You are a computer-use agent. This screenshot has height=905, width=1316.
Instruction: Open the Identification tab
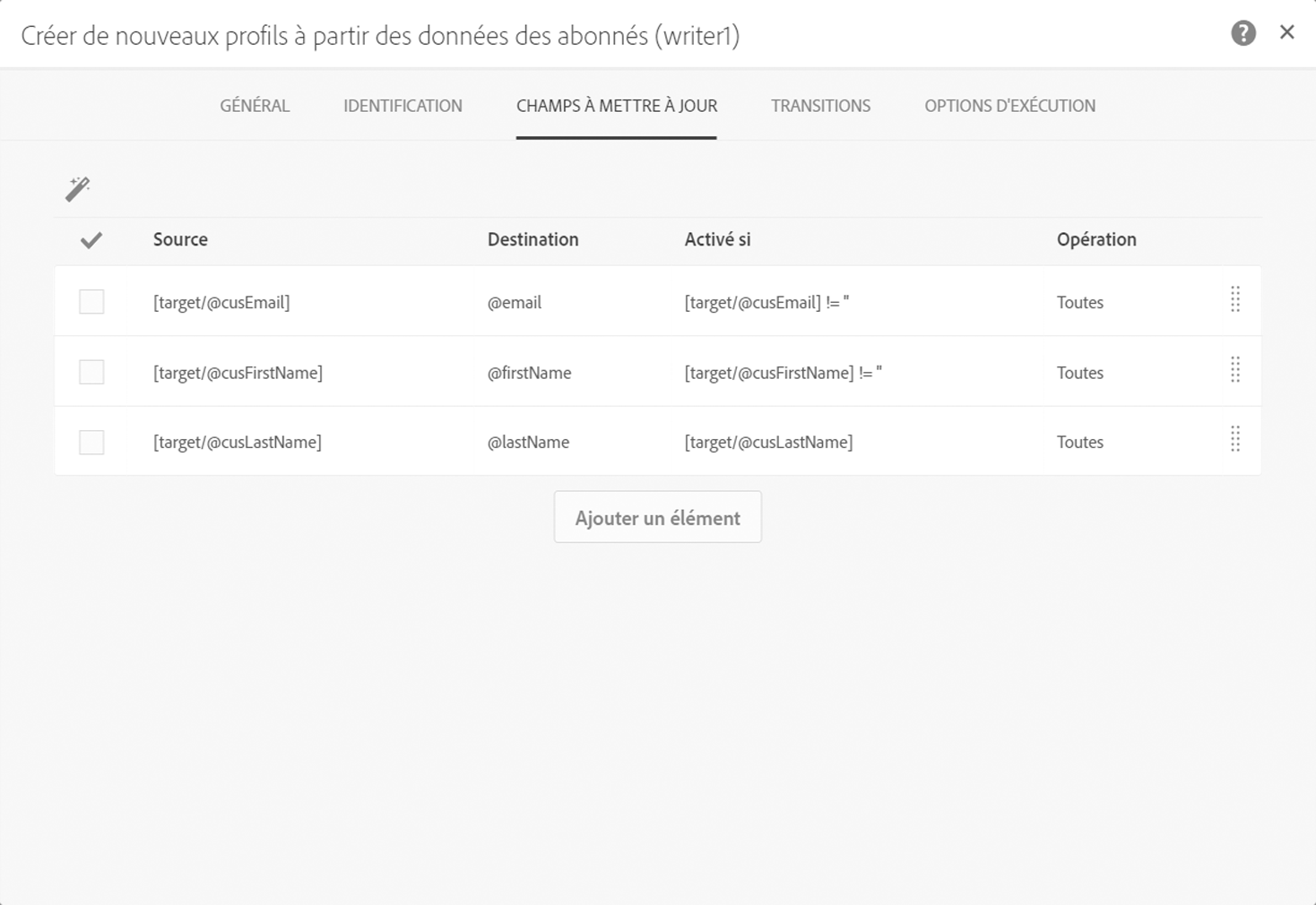403,106
